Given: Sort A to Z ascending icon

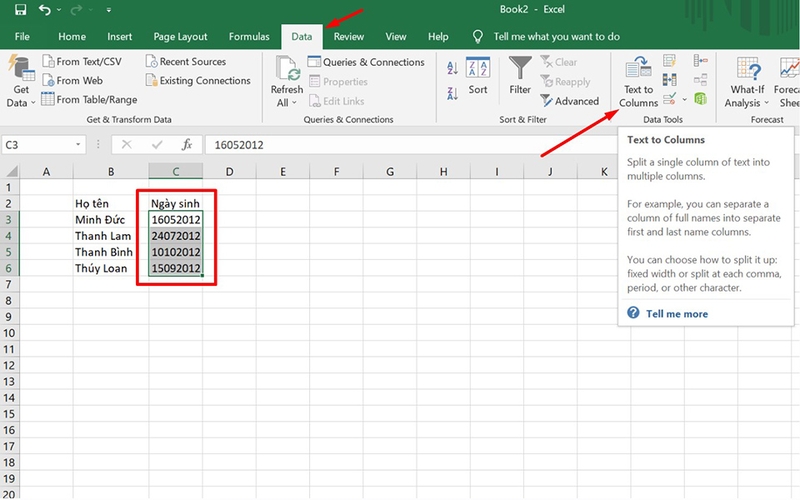Looking at the screenshot, I should click(452, 68).
